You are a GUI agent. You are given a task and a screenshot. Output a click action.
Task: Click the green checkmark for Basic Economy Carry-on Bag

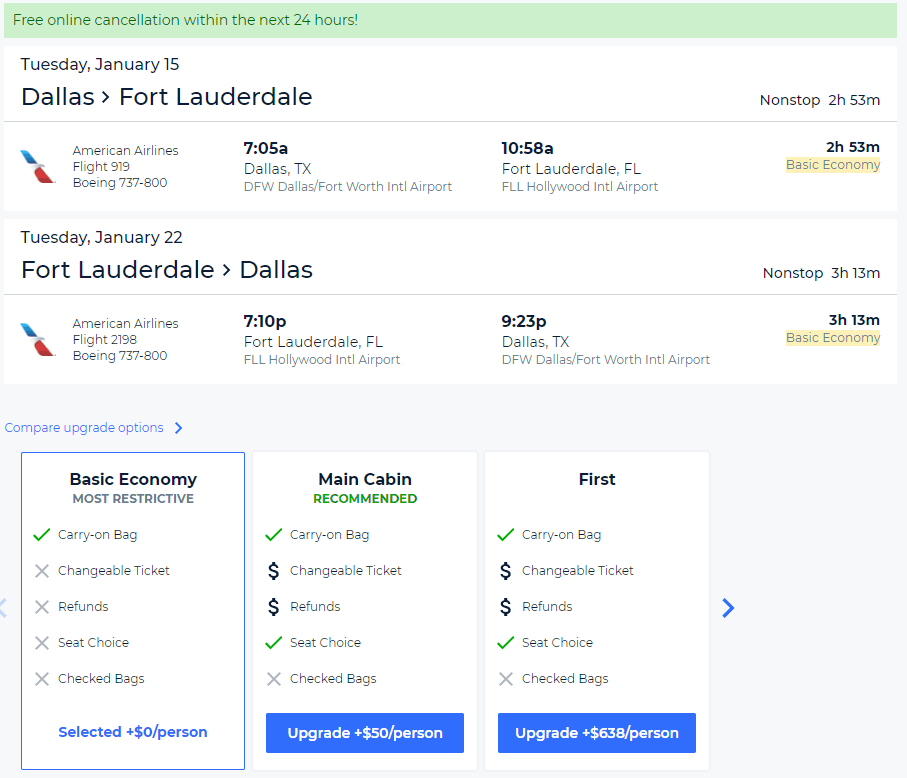[42, 534]
